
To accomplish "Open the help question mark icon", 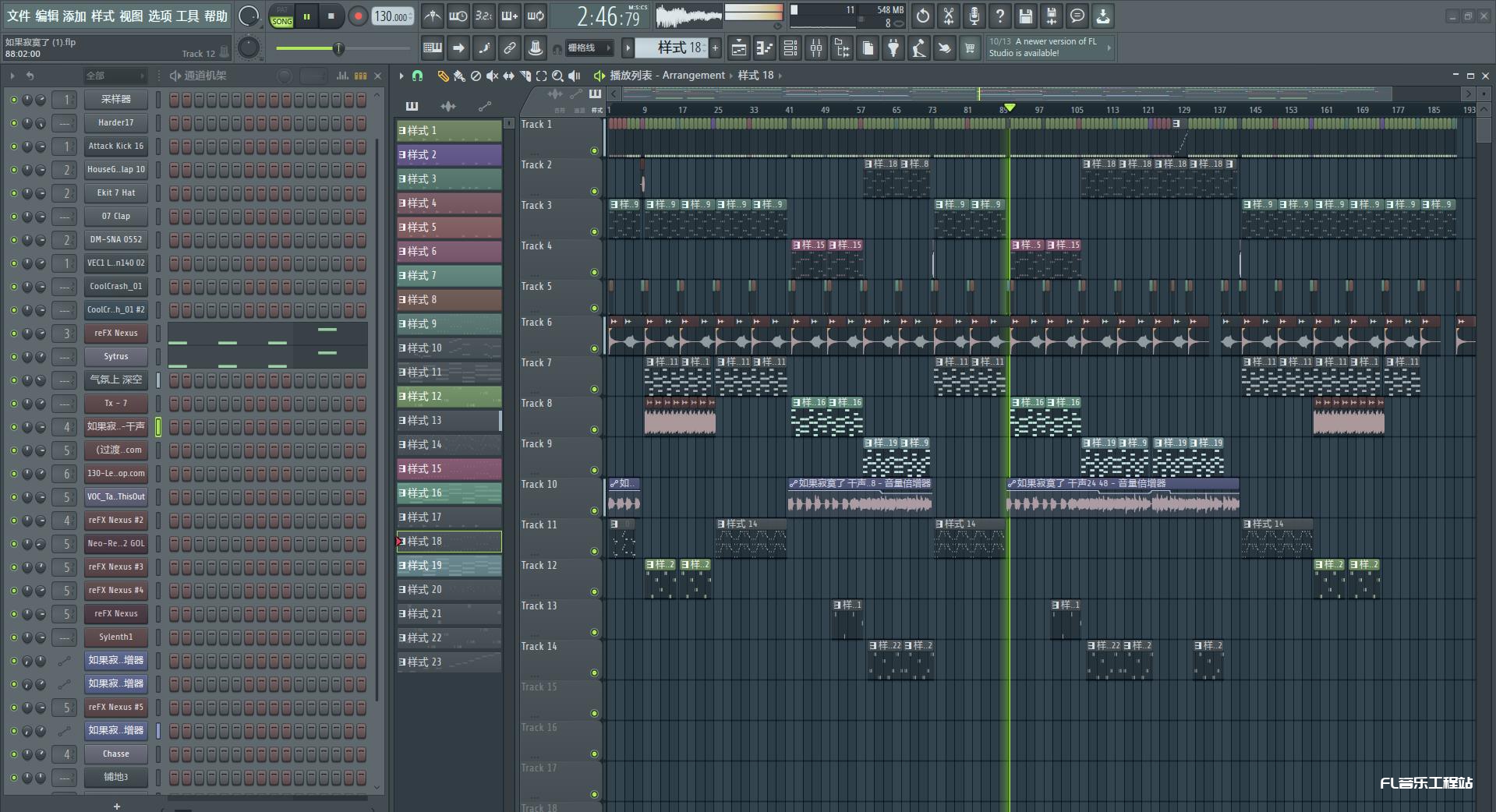I will coord(1000,16).
